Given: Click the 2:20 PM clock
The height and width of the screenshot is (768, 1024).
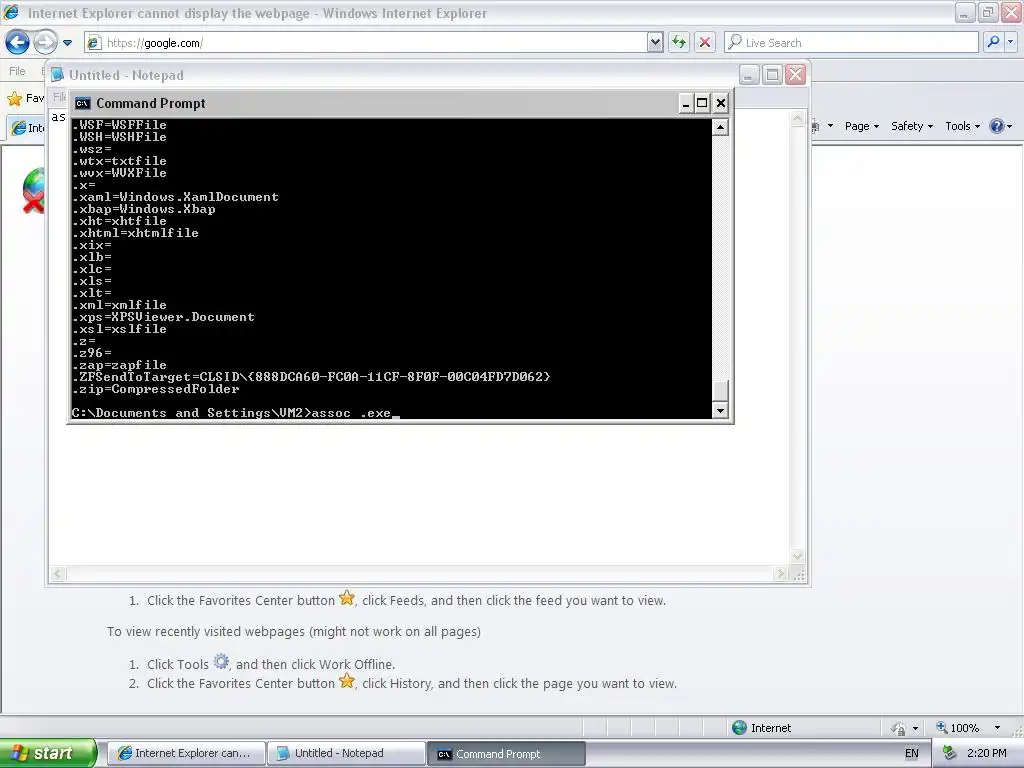Looking at the screenshot, I should [987, 753].
